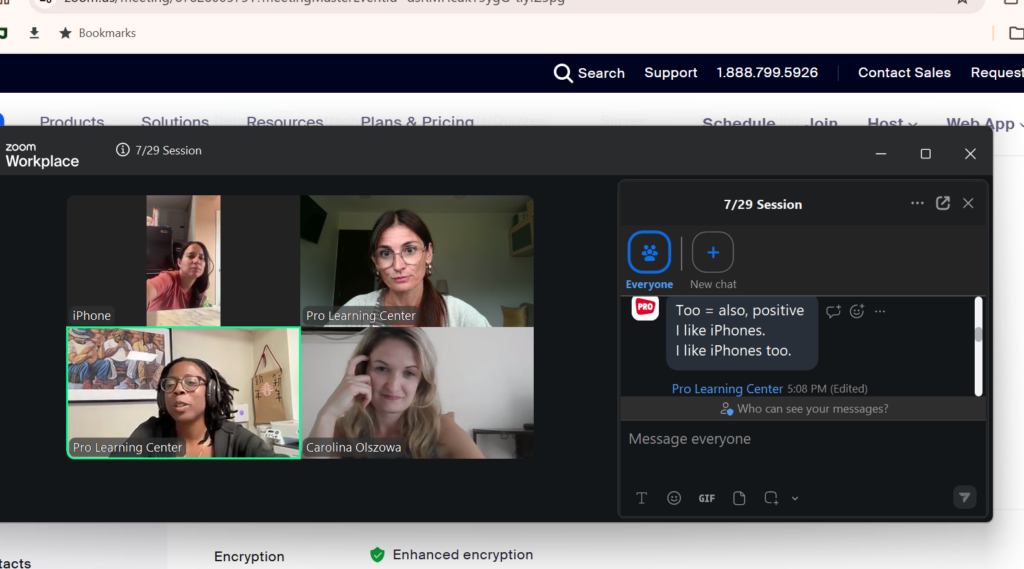
Task: Add a reaction to the chat message
Action: (x=857, y=312)
